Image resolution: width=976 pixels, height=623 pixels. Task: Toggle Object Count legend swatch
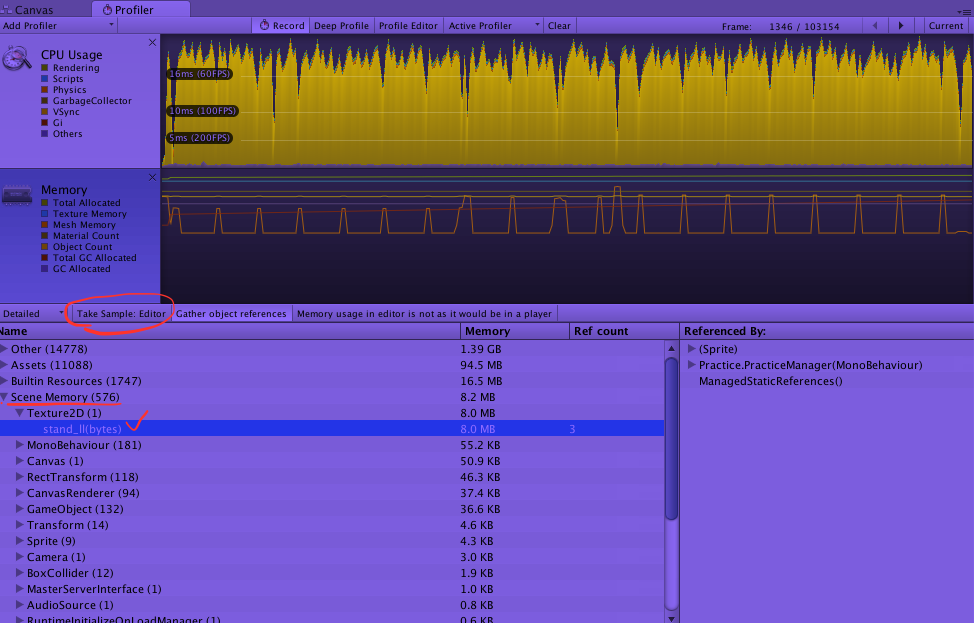[45, 246]
